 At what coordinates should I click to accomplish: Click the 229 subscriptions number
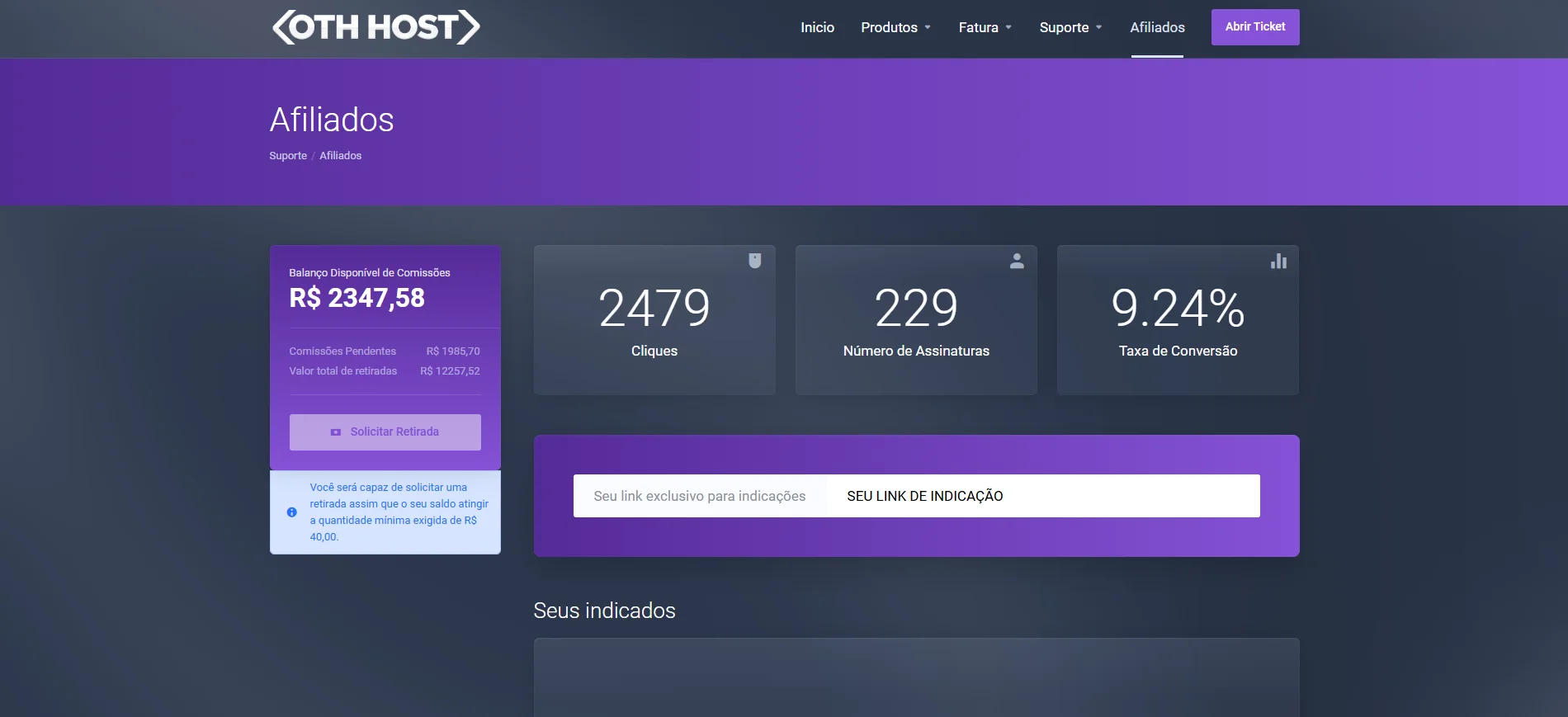(916, 309)
